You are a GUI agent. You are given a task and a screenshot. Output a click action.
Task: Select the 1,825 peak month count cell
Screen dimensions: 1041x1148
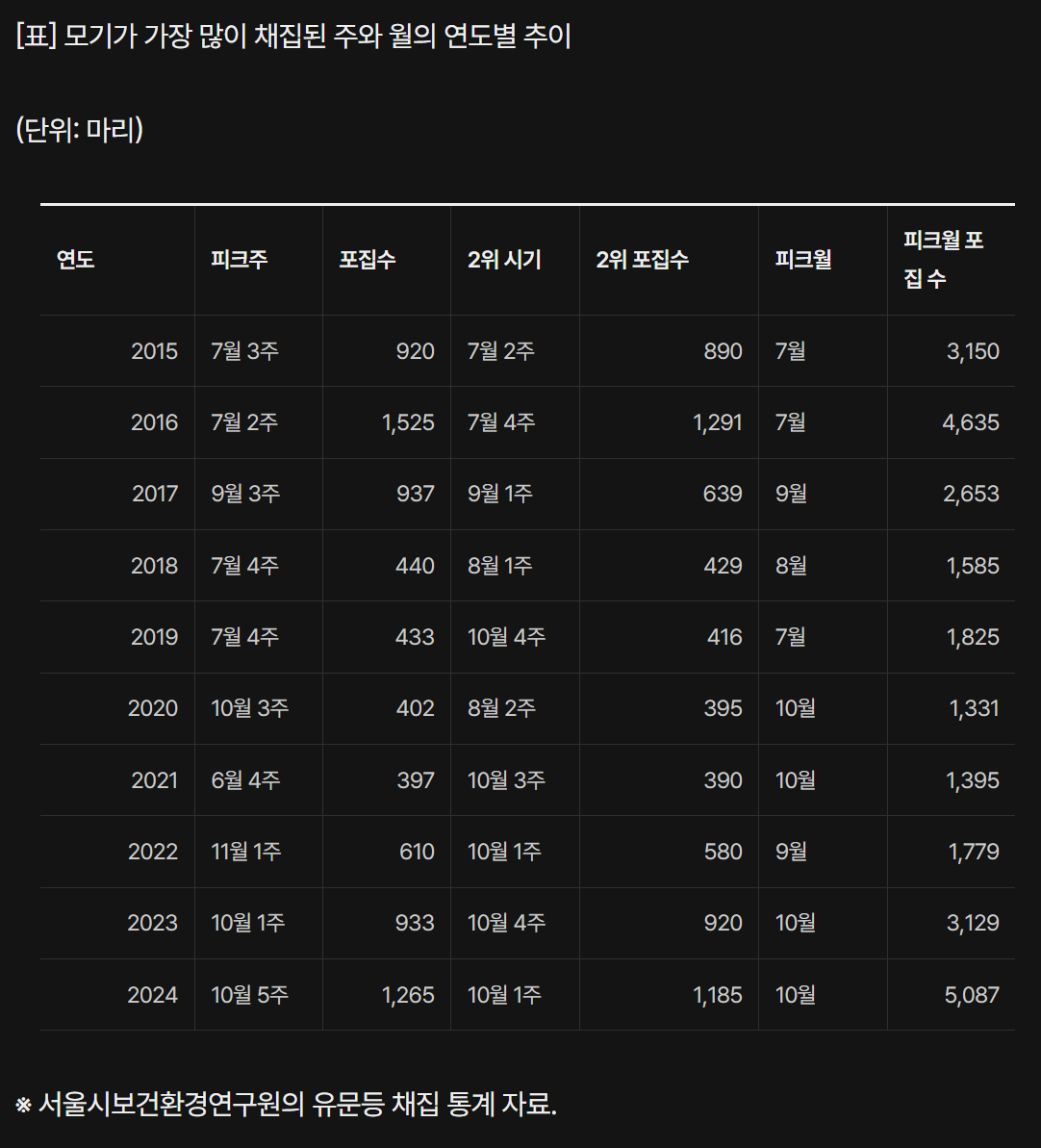pyautogui.click(x=973, y=637)
